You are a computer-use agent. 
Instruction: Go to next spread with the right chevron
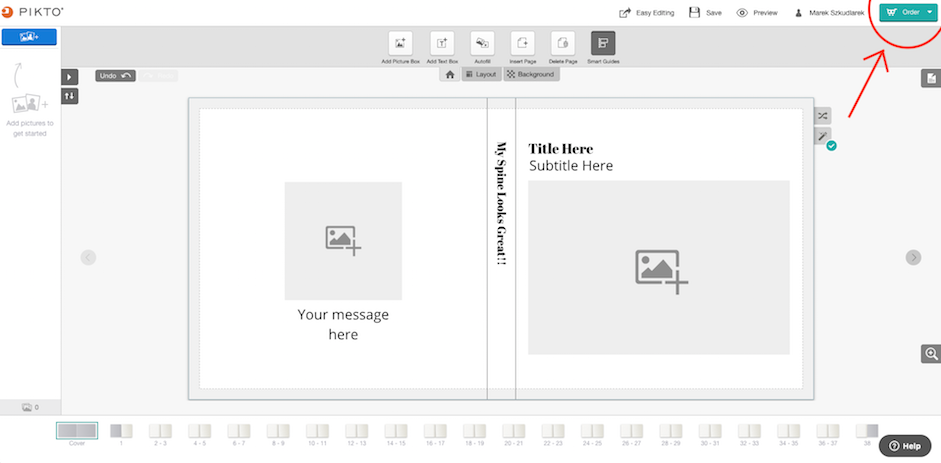click(913, 257)
